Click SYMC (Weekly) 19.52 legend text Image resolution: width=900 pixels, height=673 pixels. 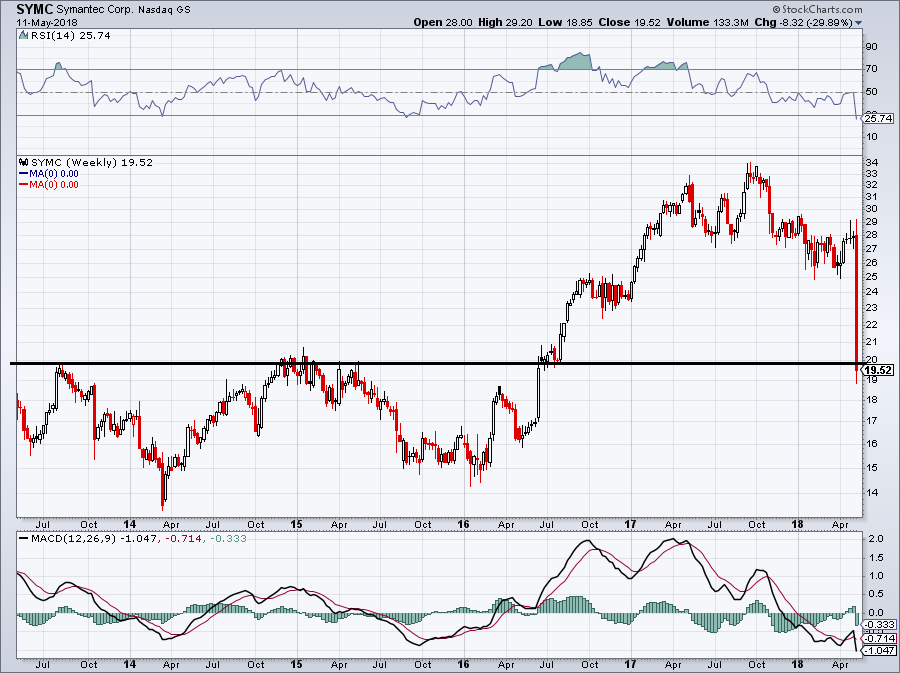[92, 162]
